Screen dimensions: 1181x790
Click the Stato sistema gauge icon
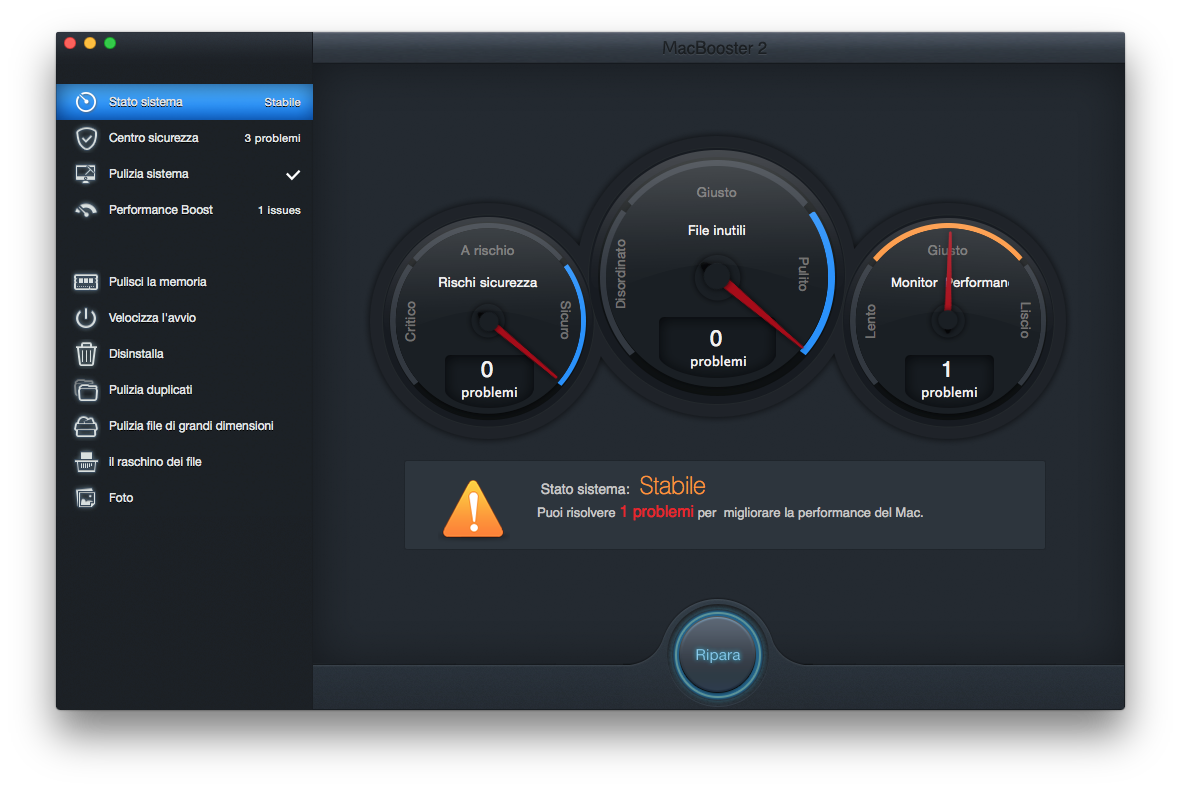click(x=86, y=102)
